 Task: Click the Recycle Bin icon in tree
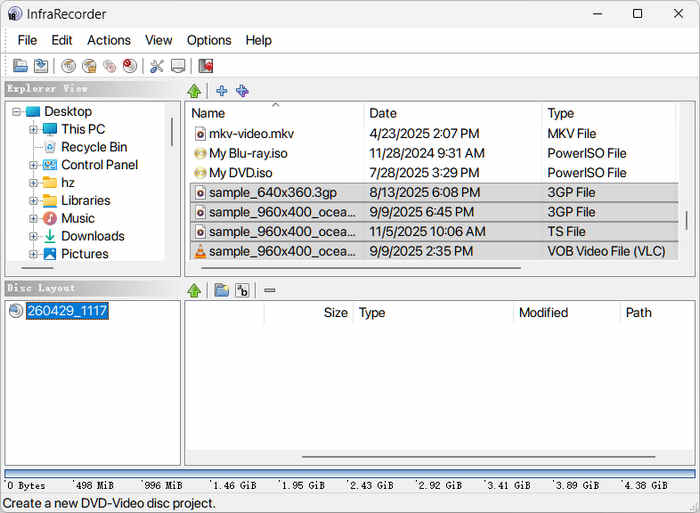coord(50,147)
